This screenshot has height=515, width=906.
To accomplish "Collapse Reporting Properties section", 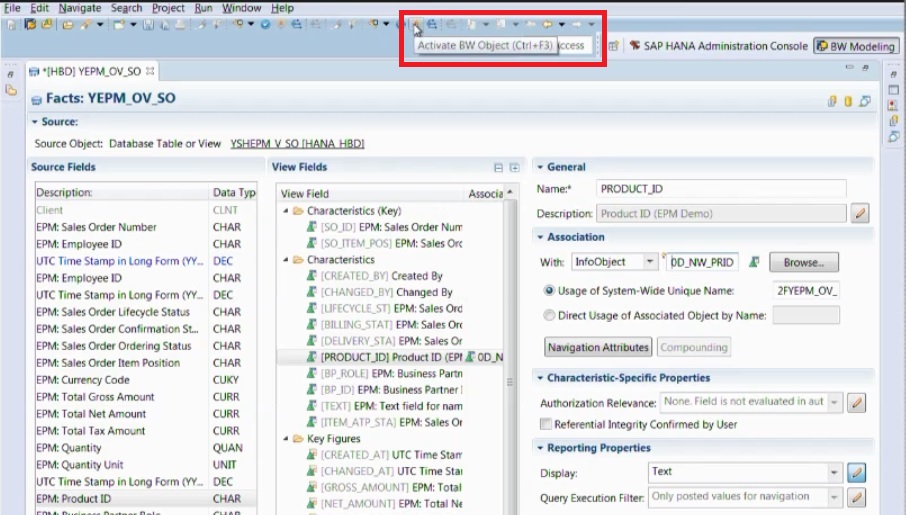I will [x=540, y=448].
